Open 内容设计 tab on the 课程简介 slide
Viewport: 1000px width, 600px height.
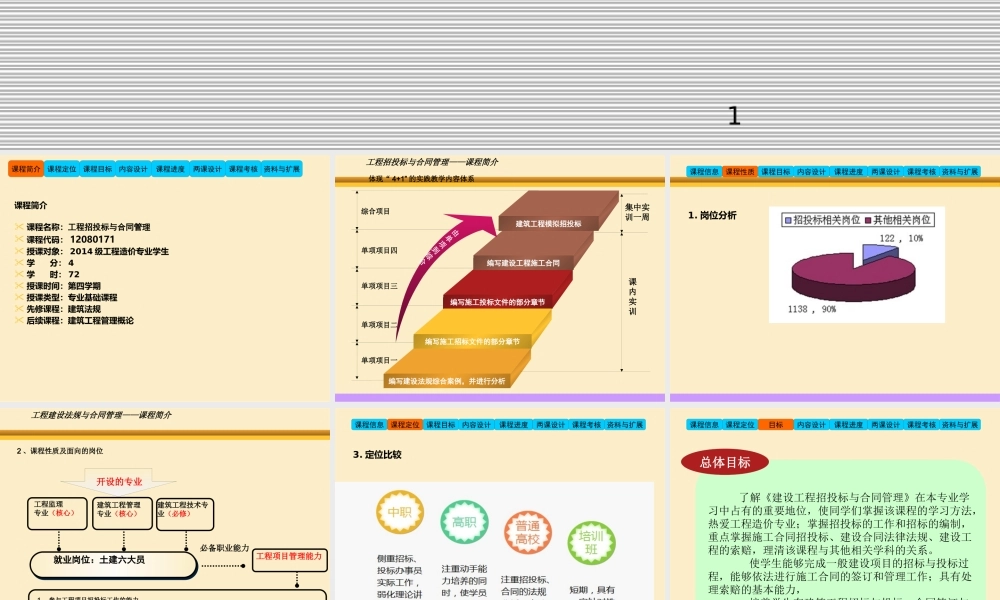coord(133,169)
